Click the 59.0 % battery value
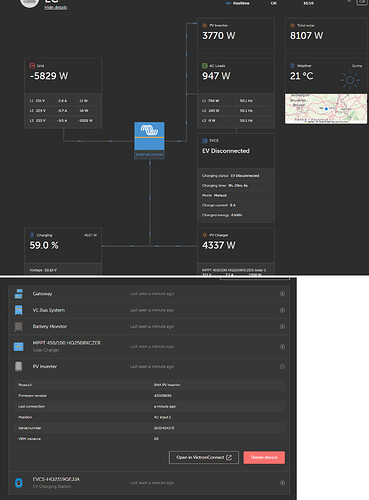The image size is (369, 500). point(44,245)
